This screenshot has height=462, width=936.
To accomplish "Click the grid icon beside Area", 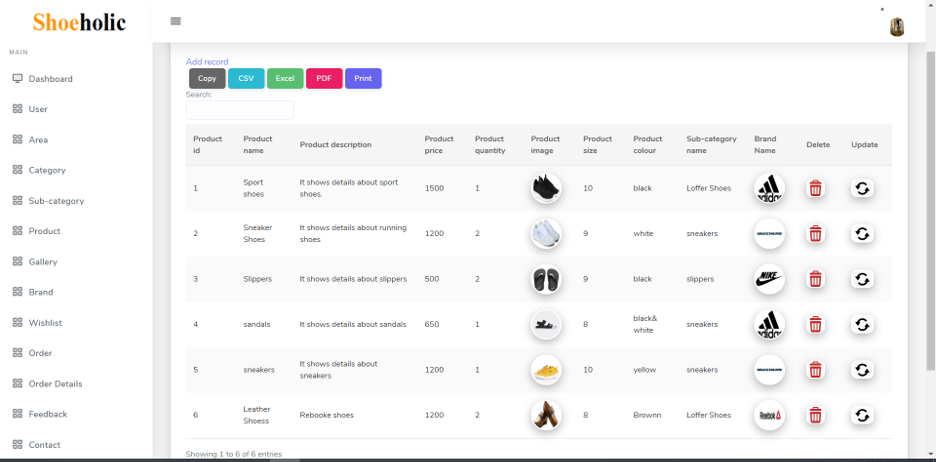I will (x=17, y=139).
